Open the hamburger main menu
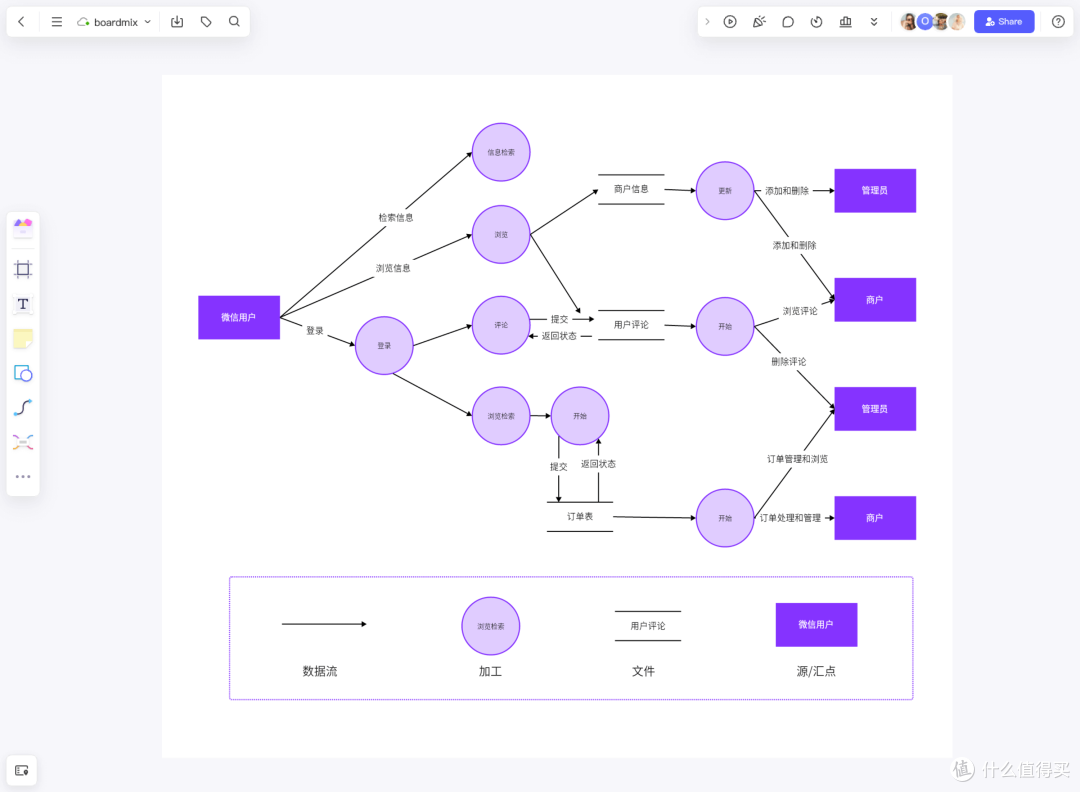Image resolution: width=1080 pixels, height=792 pixels. (x=57, y=22)
